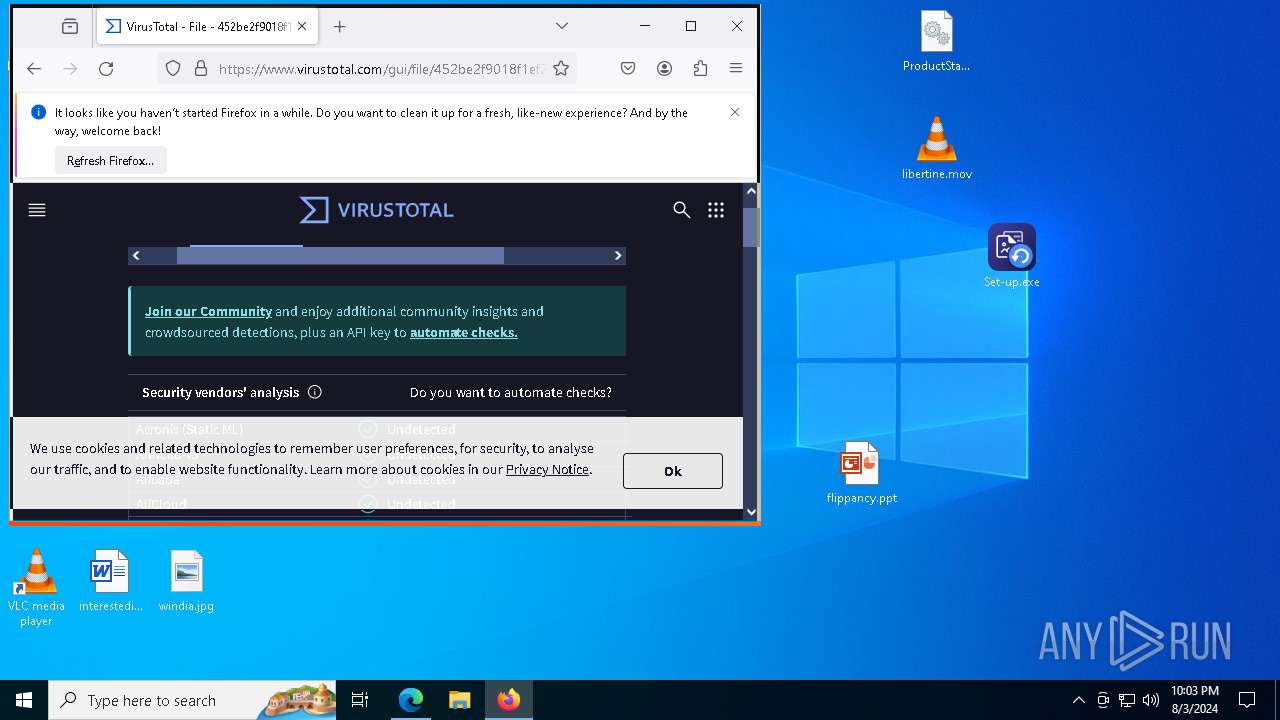Expand the list all tabs dropdown
The image size is (1280, 720).
click(562, 26)
